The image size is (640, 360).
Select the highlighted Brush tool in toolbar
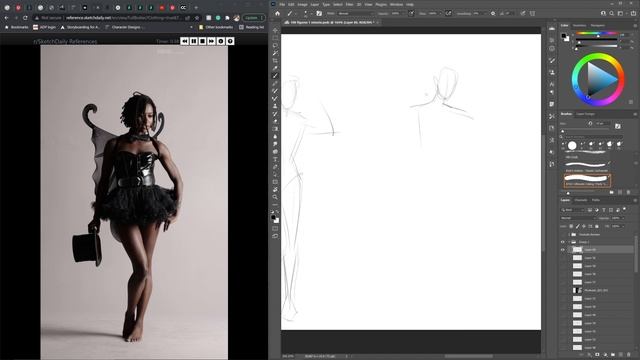pyautogui.click(x=275, y=76)
